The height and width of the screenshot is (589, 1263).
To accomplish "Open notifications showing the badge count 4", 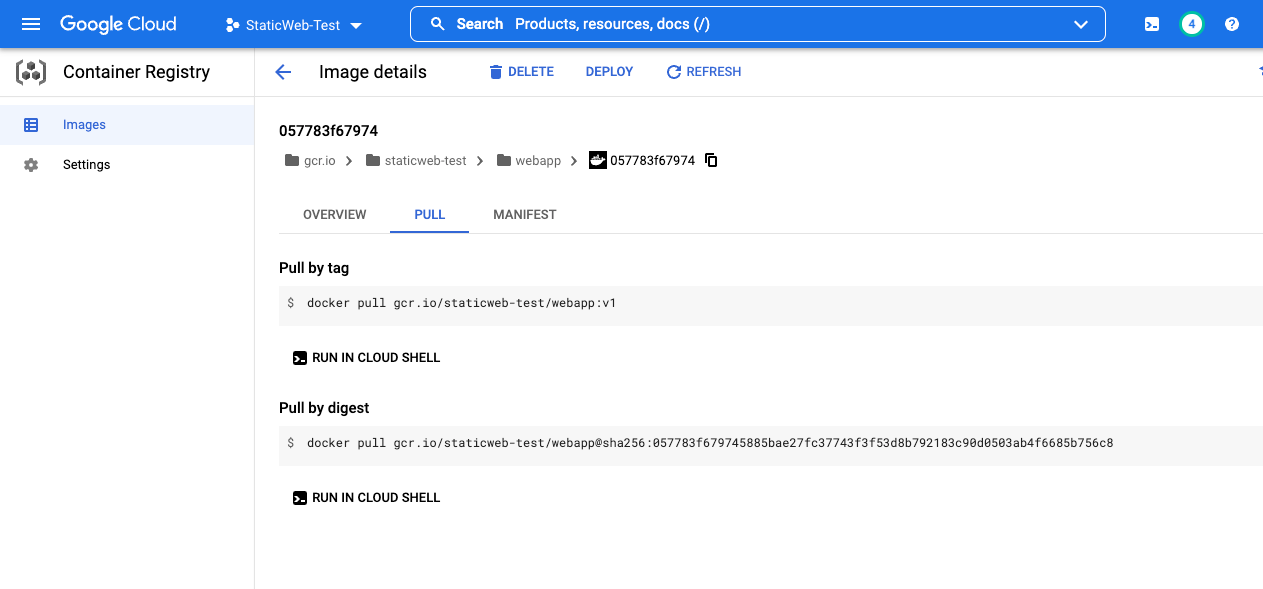I will 1191,23.
